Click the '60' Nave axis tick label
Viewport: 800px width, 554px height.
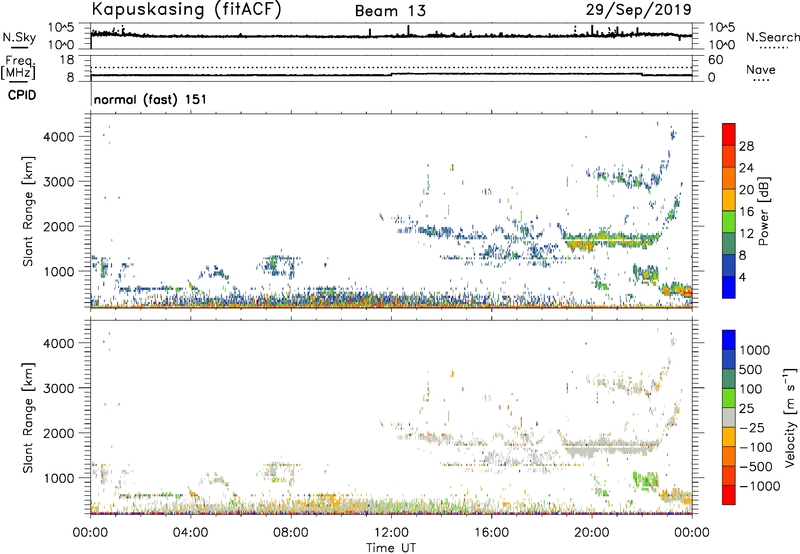point(715,60)
